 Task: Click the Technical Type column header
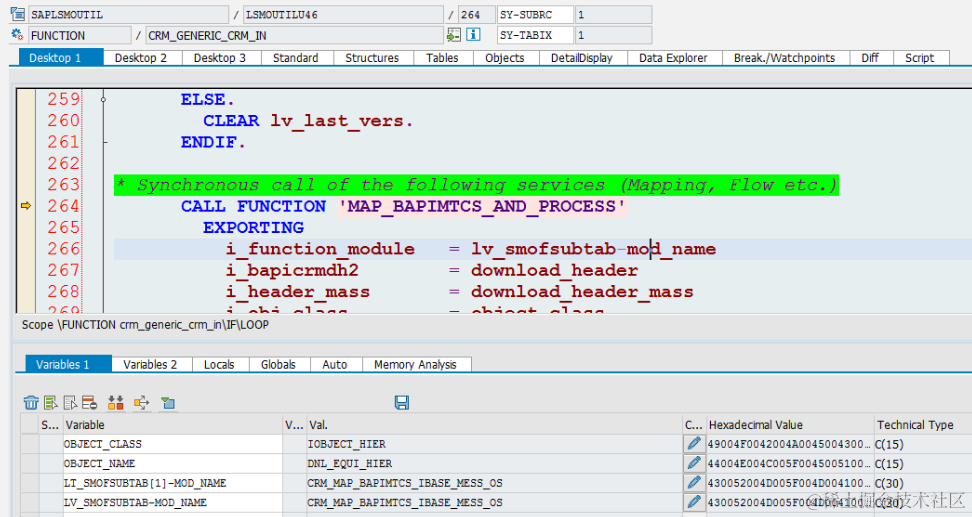click(923, 425)
